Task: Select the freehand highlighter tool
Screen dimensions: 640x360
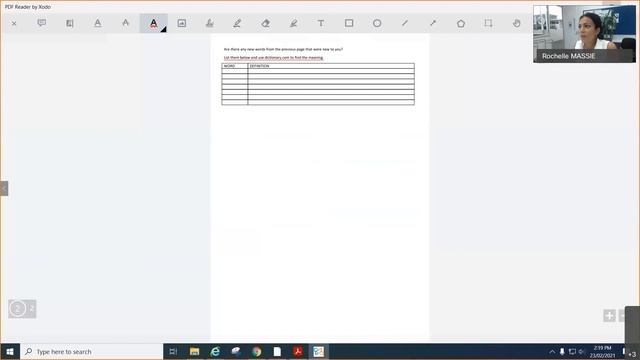Action: coord(293,23)
